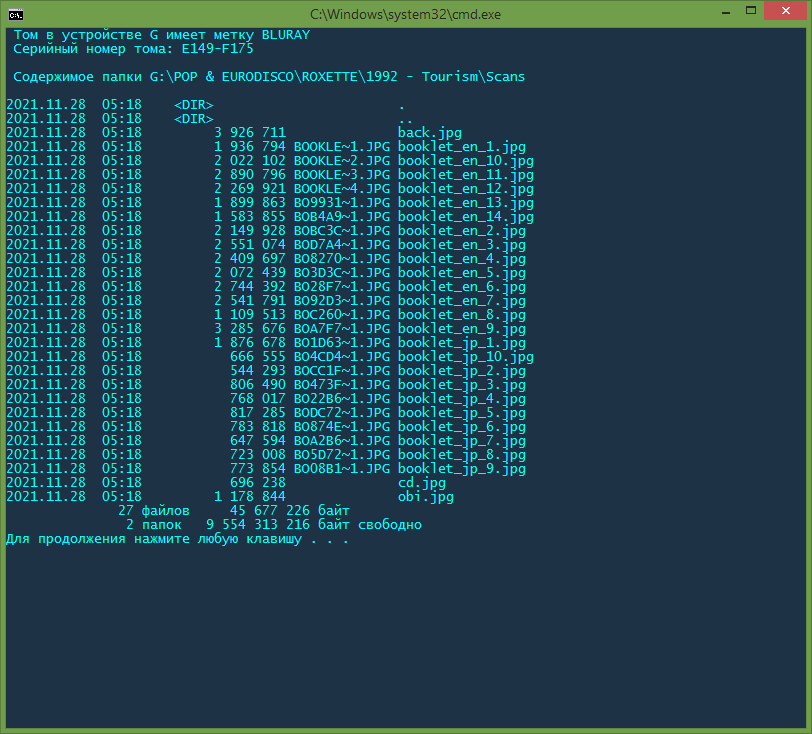Click short name BOOKLE~1.JPG
Screen dimensions: 812x734
coord(342,147)
